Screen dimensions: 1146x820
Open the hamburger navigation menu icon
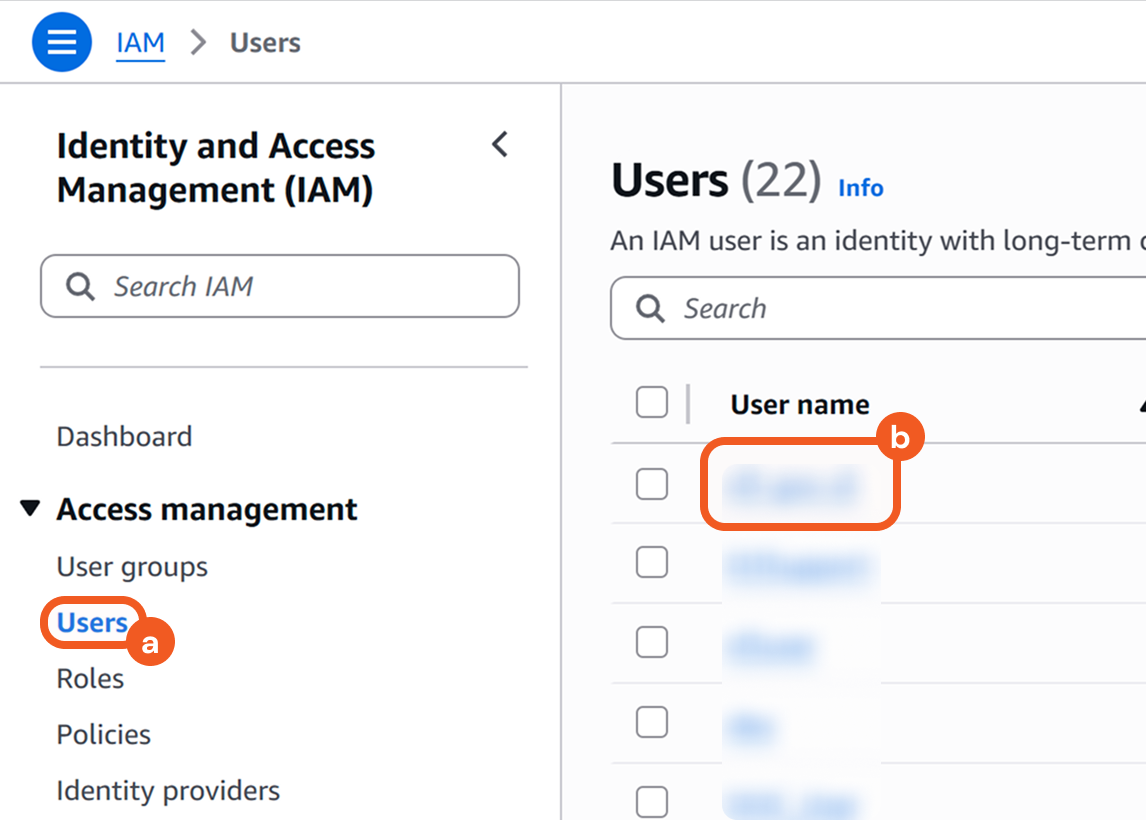coord(62,43)
